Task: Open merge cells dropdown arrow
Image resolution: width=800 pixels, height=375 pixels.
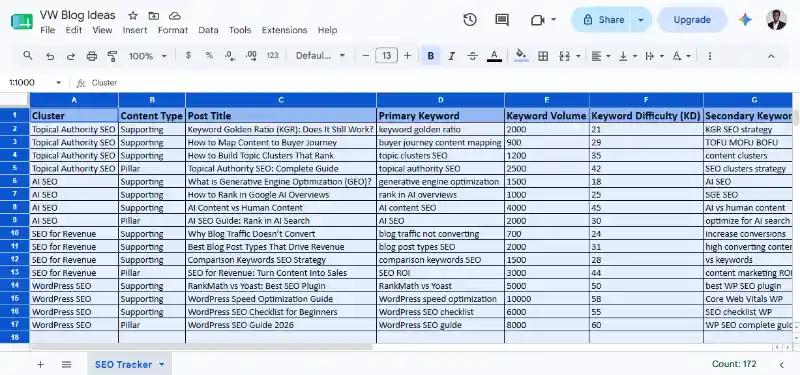Action: click(x=578, y=56)
